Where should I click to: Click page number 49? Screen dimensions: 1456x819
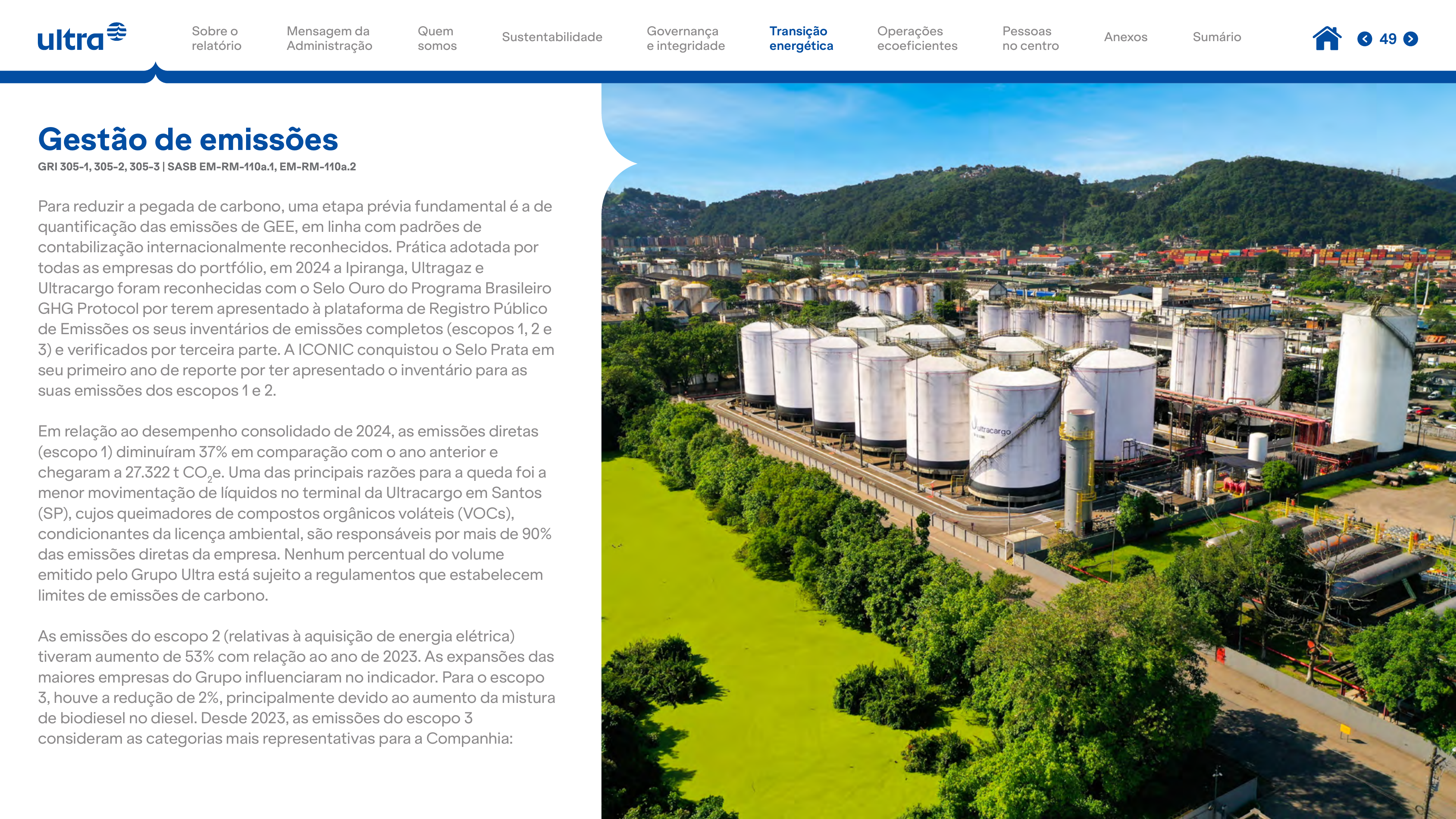coord(1388,39)
